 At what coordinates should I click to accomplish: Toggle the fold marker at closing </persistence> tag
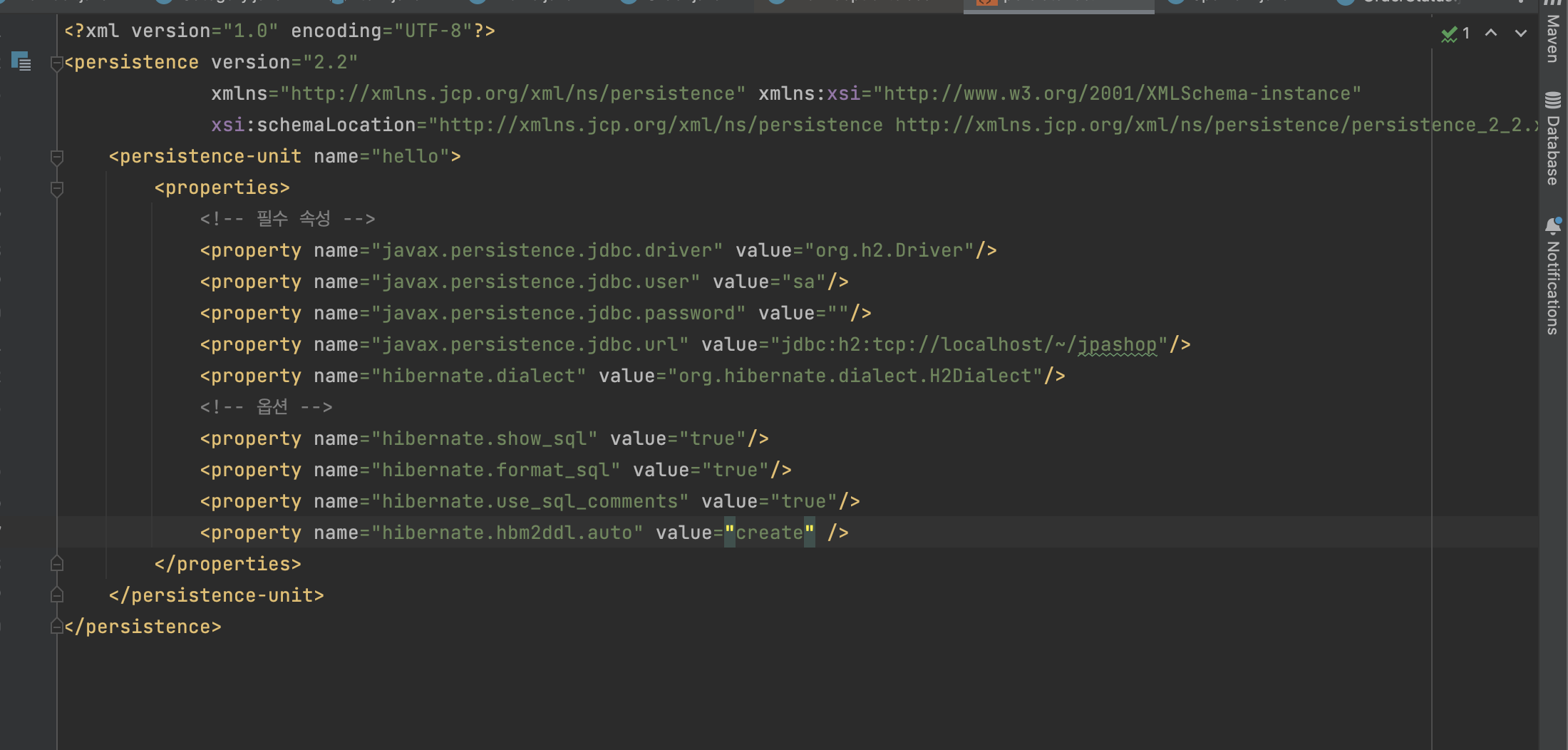[x=57, y=627]
